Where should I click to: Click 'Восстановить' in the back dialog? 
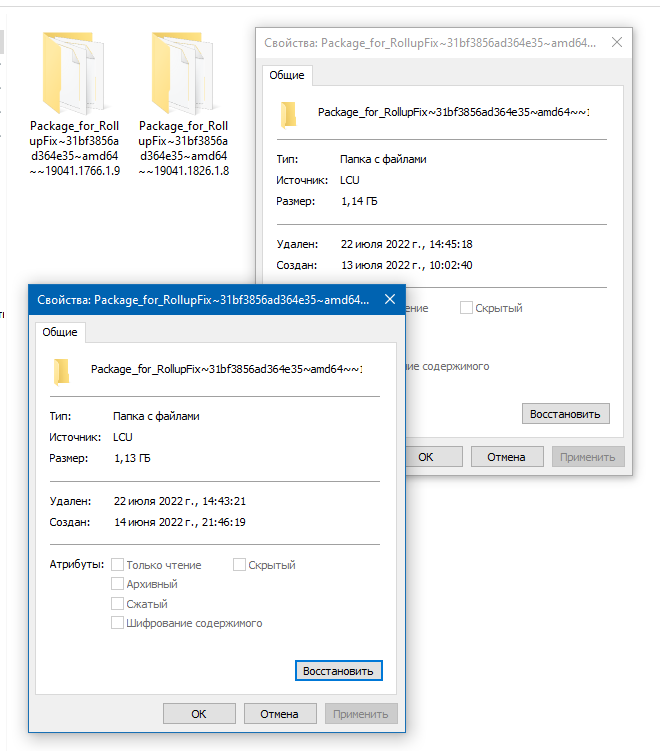[x=565, y=414]
